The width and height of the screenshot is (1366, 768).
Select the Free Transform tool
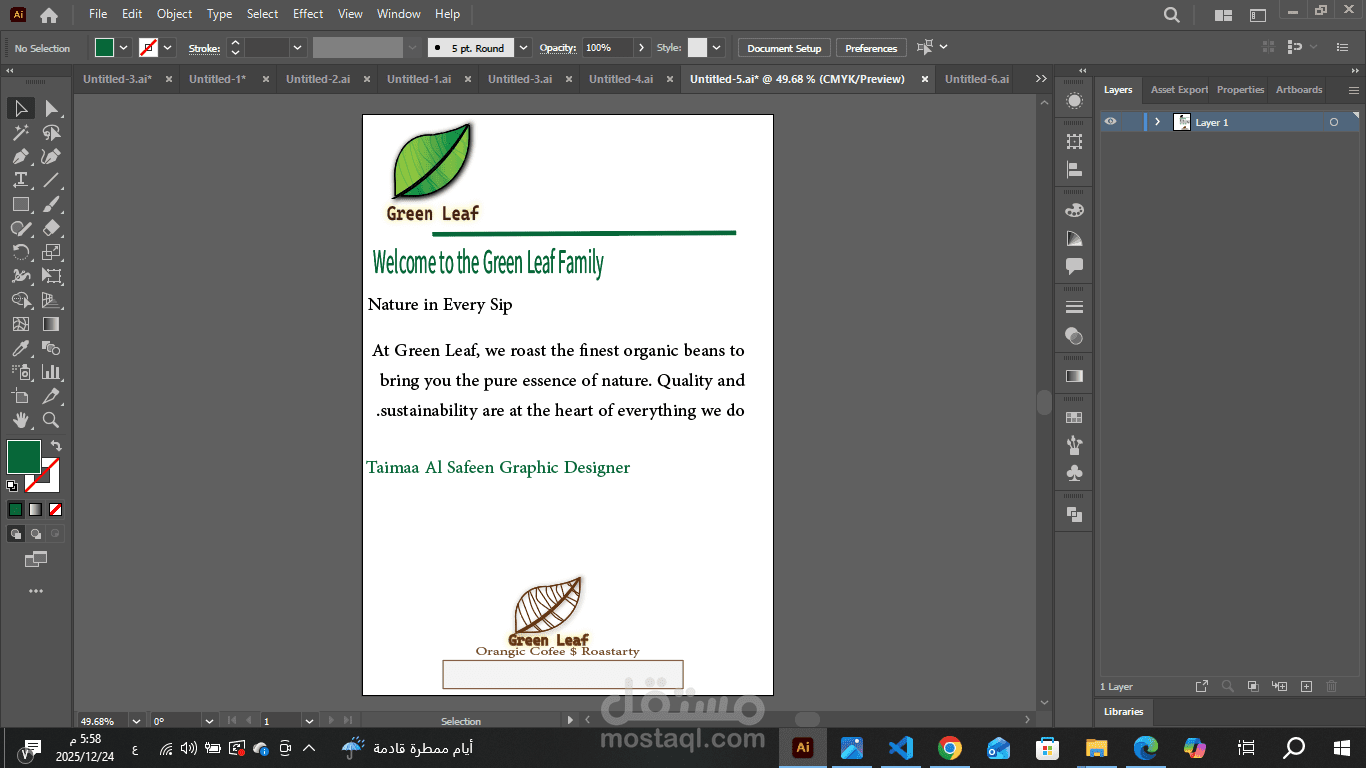click(52, 276)
